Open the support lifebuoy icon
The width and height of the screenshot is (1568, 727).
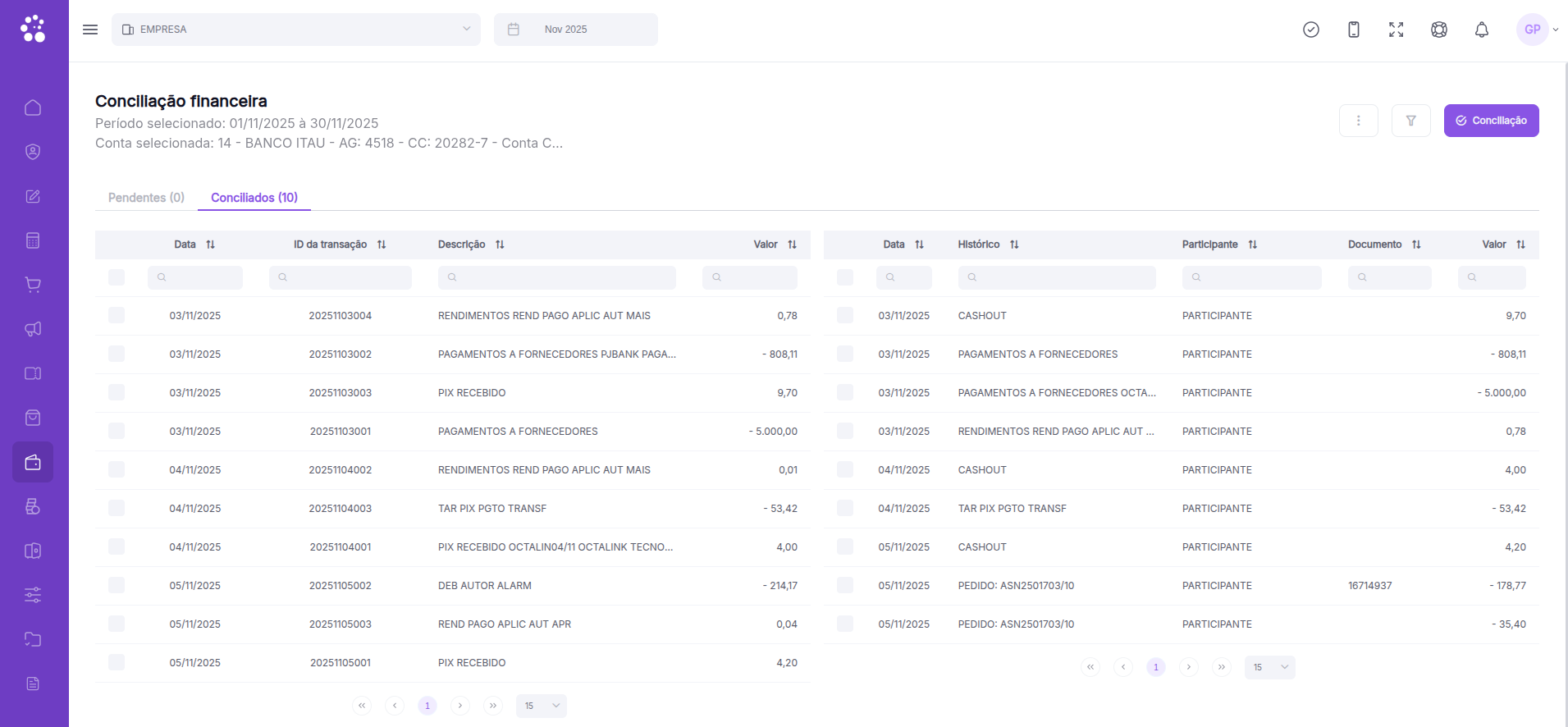1439,30
